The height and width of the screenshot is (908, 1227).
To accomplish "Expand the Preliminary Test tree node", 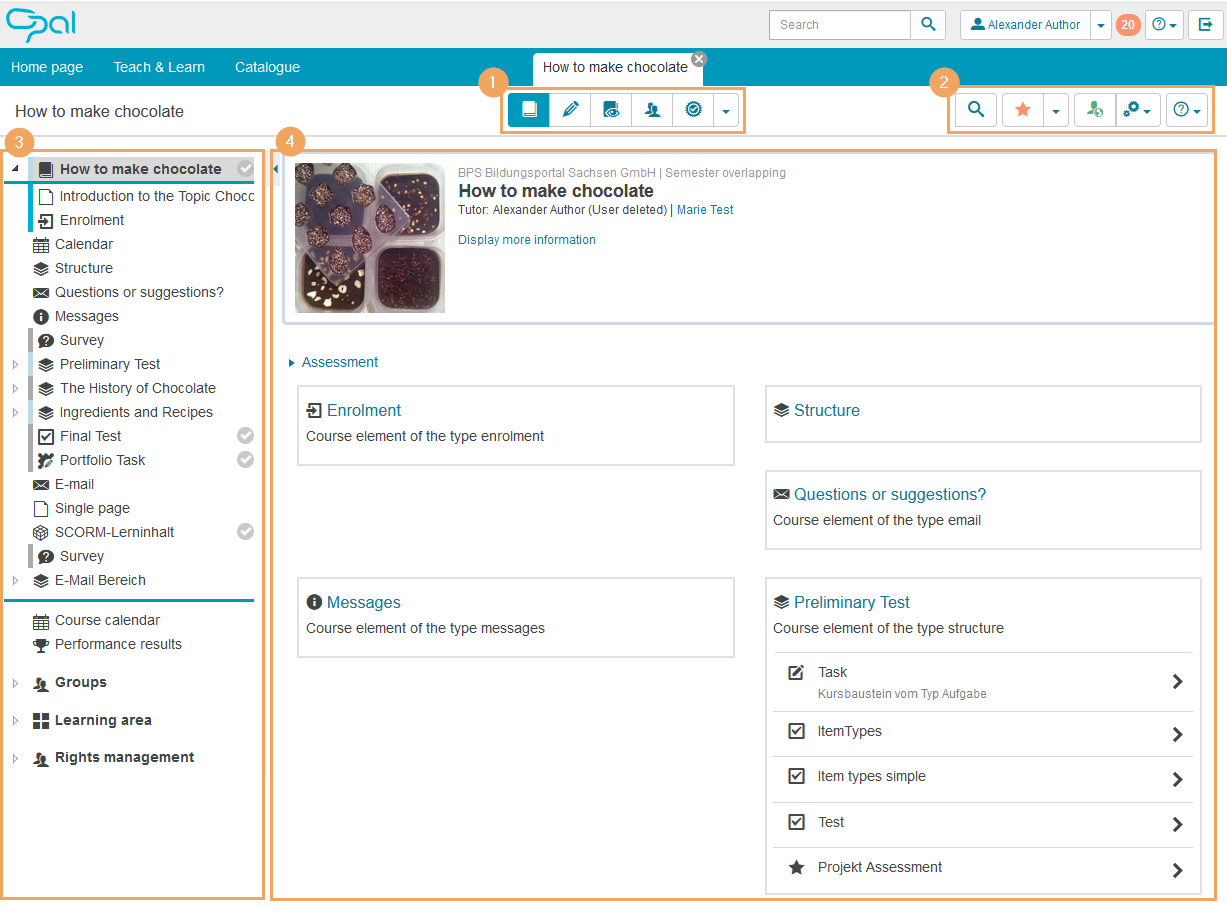I will (15, 365).
